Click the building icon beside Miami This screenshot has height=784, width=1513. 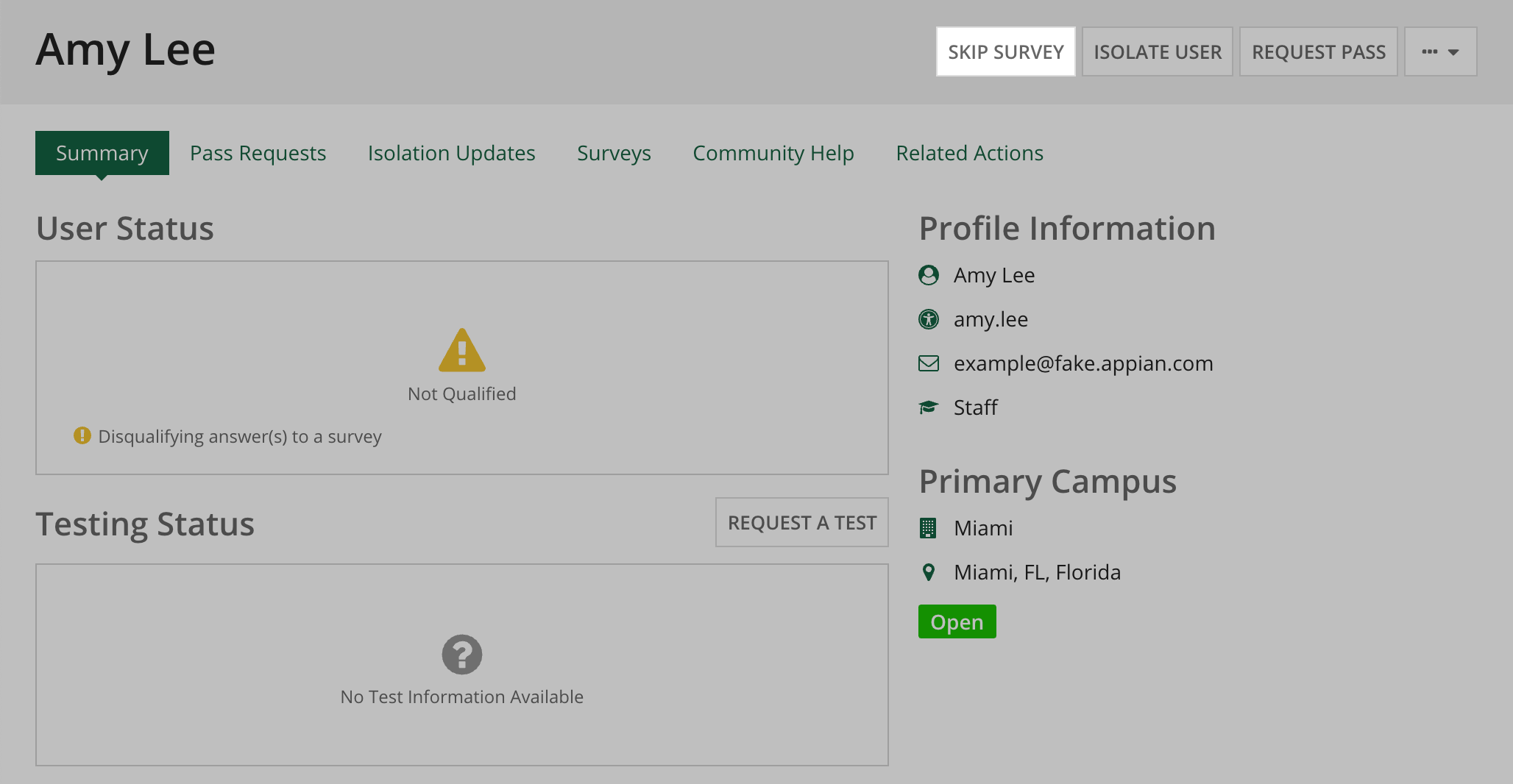(929, 528)
